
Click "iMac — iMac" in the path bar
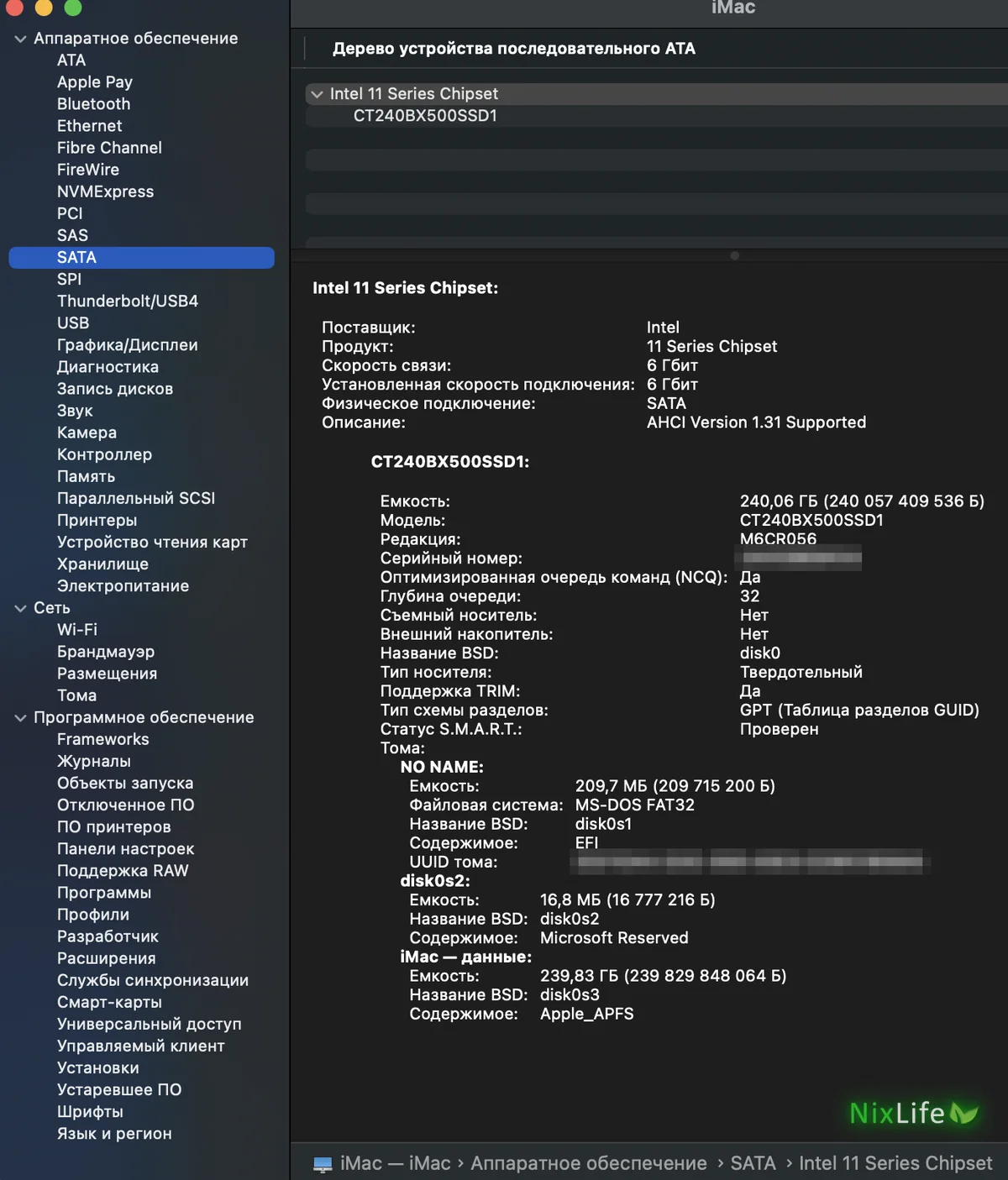pos(396,1163)
